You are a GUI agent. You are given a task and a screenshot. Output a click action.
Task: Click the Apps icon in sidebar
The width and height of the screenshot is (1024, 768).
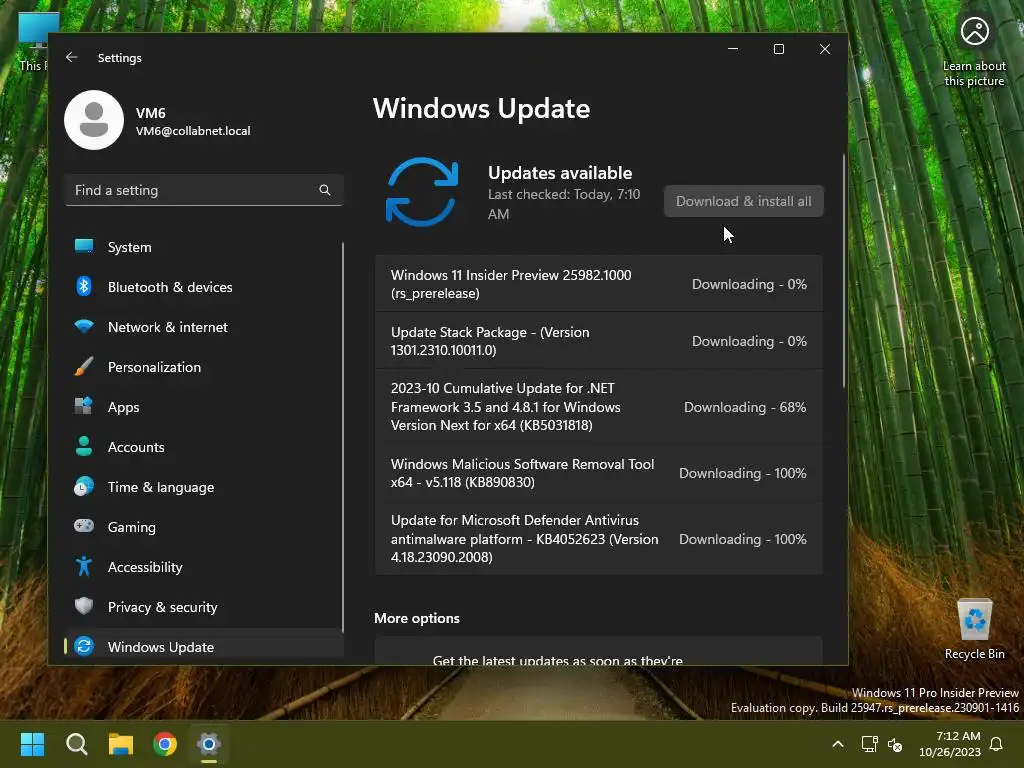(84, 406)
